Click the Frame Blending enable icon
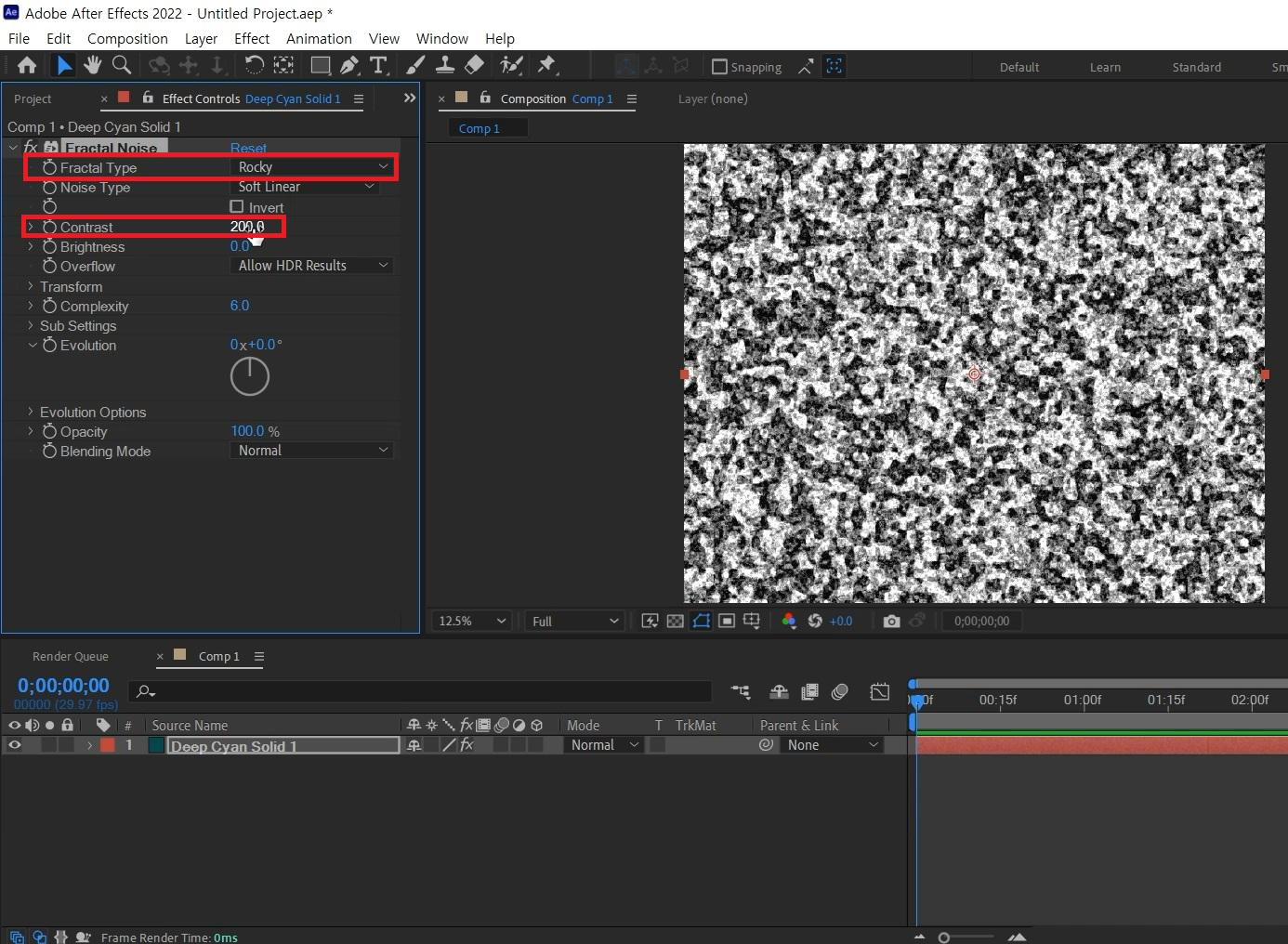Image resolution: width=1288 pixels, height=944 pixels. (x=809, y=691)
